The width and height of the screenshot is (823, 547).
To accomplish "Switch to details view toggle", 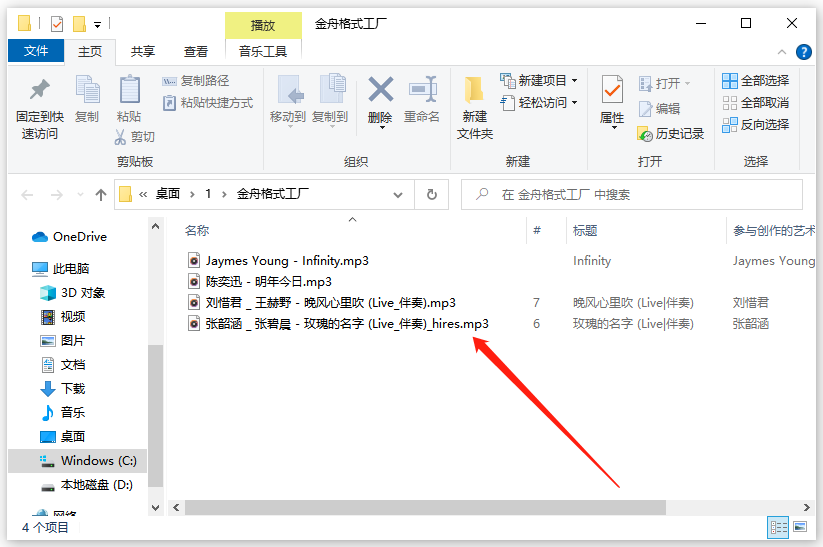I will pos(778,526).
